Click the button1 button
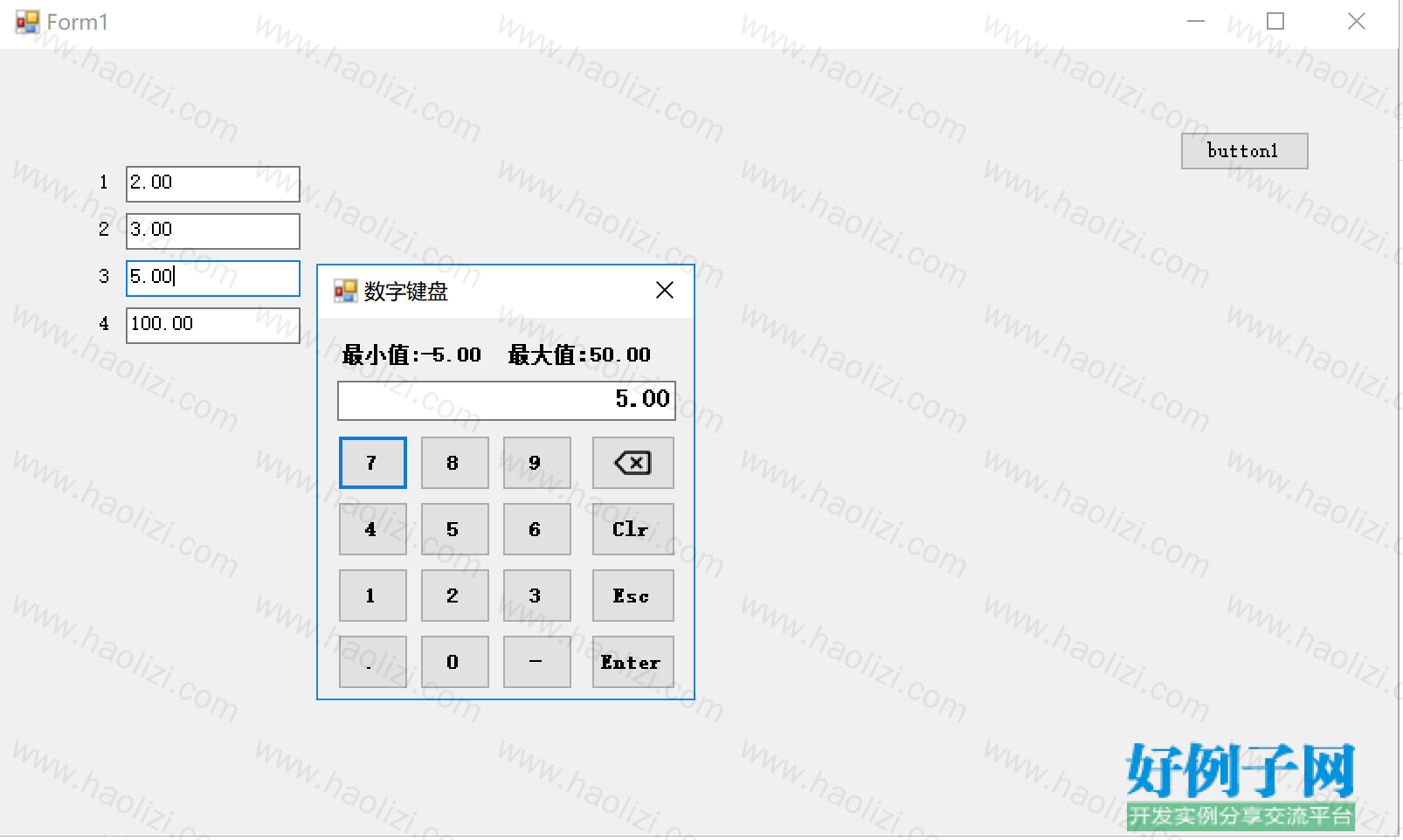This screenshot has width=1403, height=840. [1244, 151]
